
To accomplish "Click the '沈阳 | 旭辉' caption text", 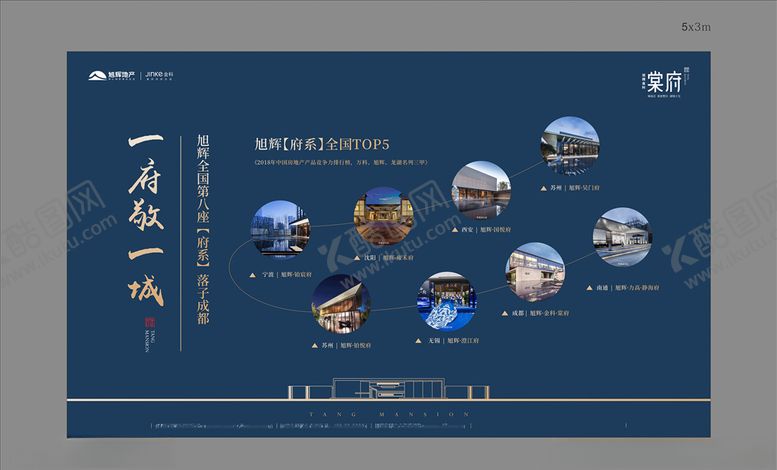I will coord(389,258).
